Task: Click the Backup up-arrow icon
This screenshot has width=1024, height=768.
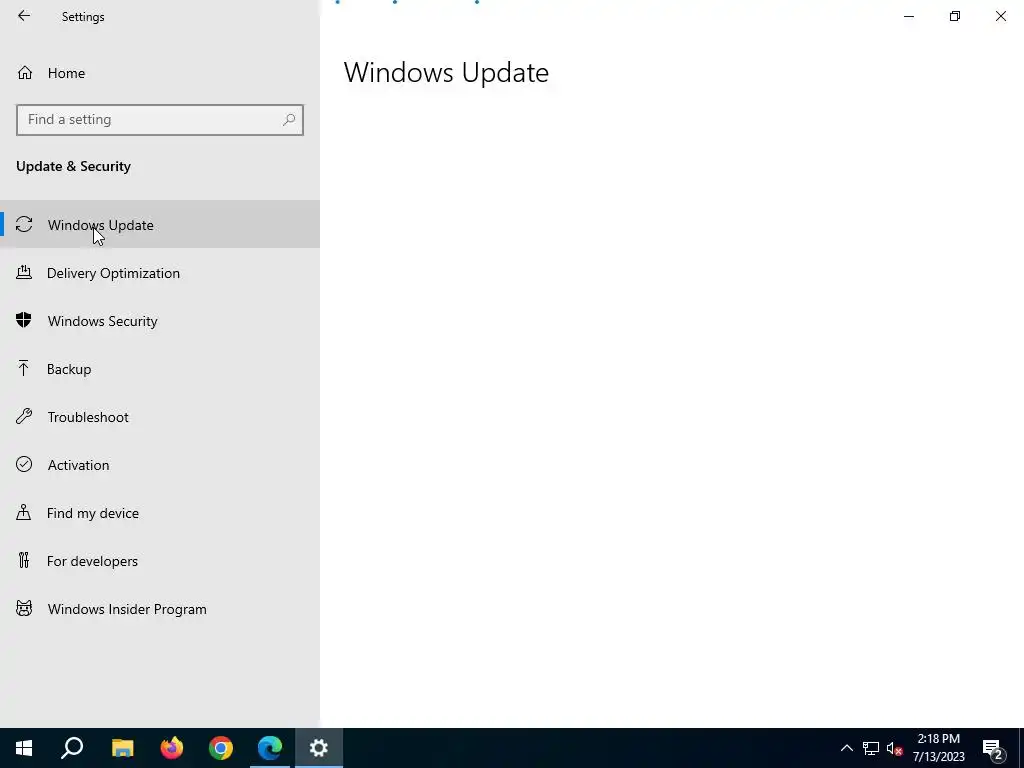Action: coord(24,368)
